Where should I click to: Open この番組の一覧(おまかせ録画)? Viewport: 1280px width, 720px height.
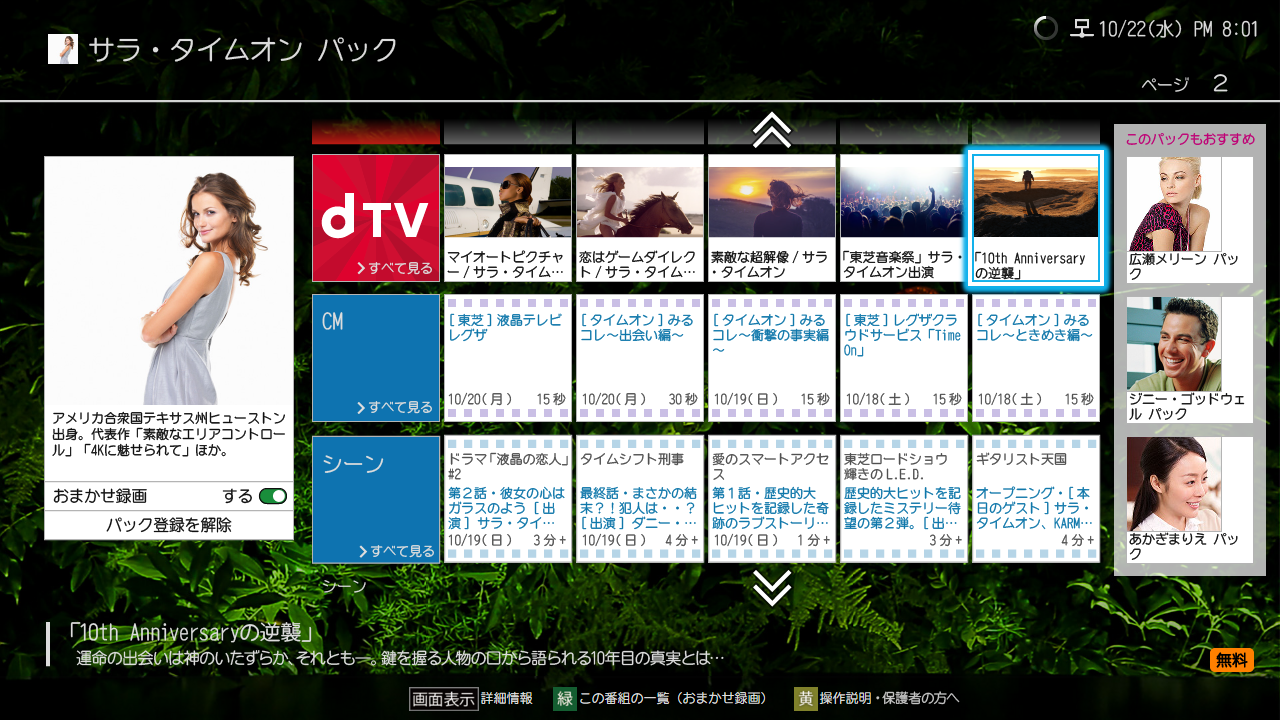click(x=673, y=699)
